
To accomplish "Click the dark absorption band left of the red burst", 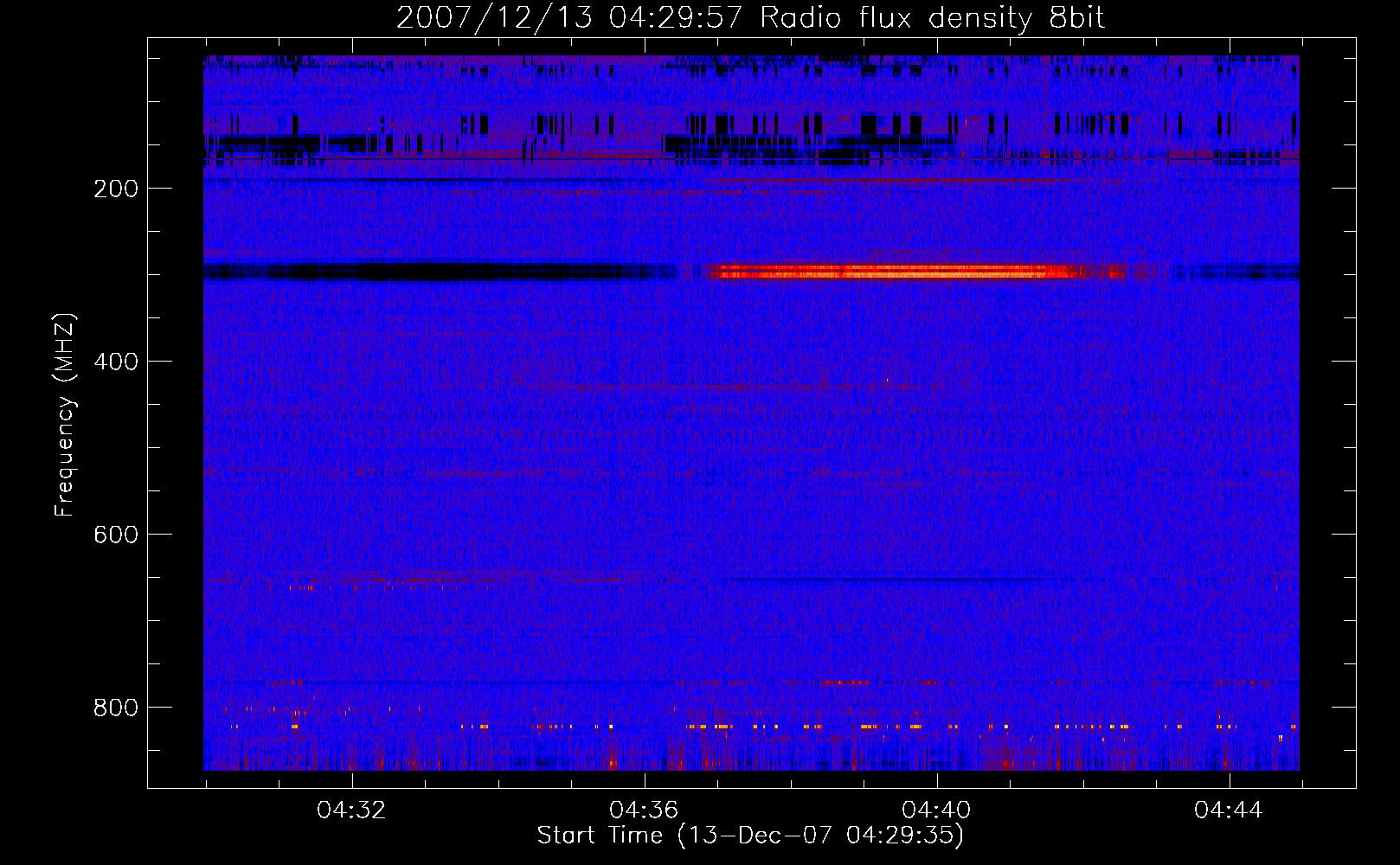I will coord(440,272).
